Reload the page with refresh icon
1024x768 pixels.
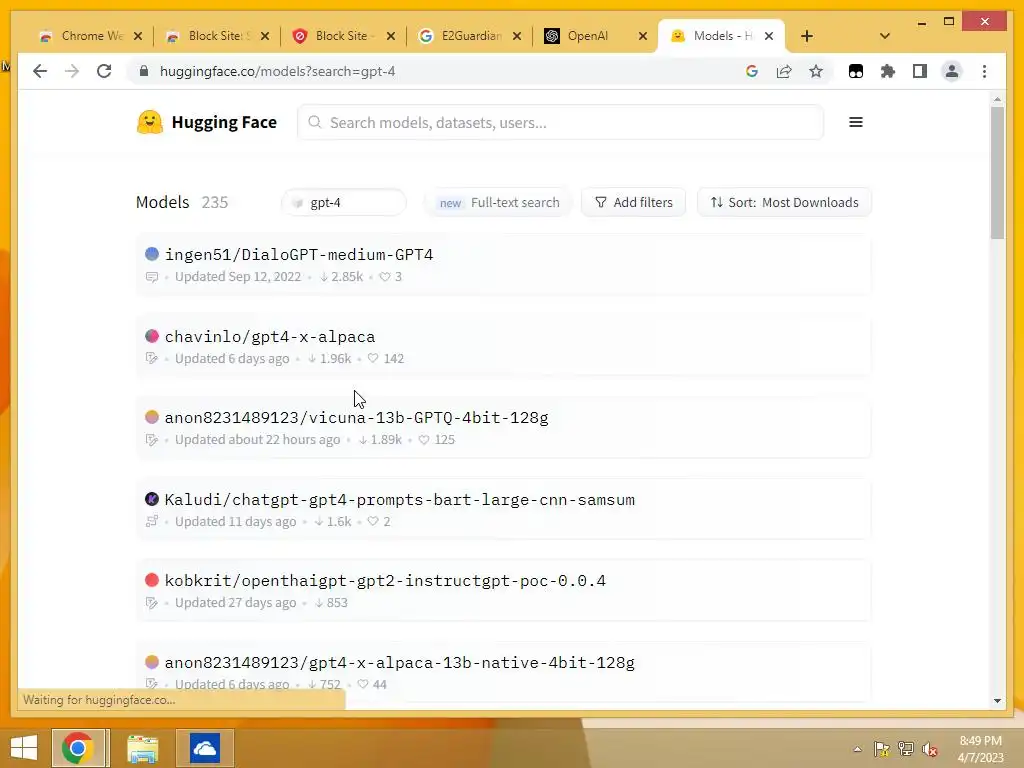tap(104, 71)
